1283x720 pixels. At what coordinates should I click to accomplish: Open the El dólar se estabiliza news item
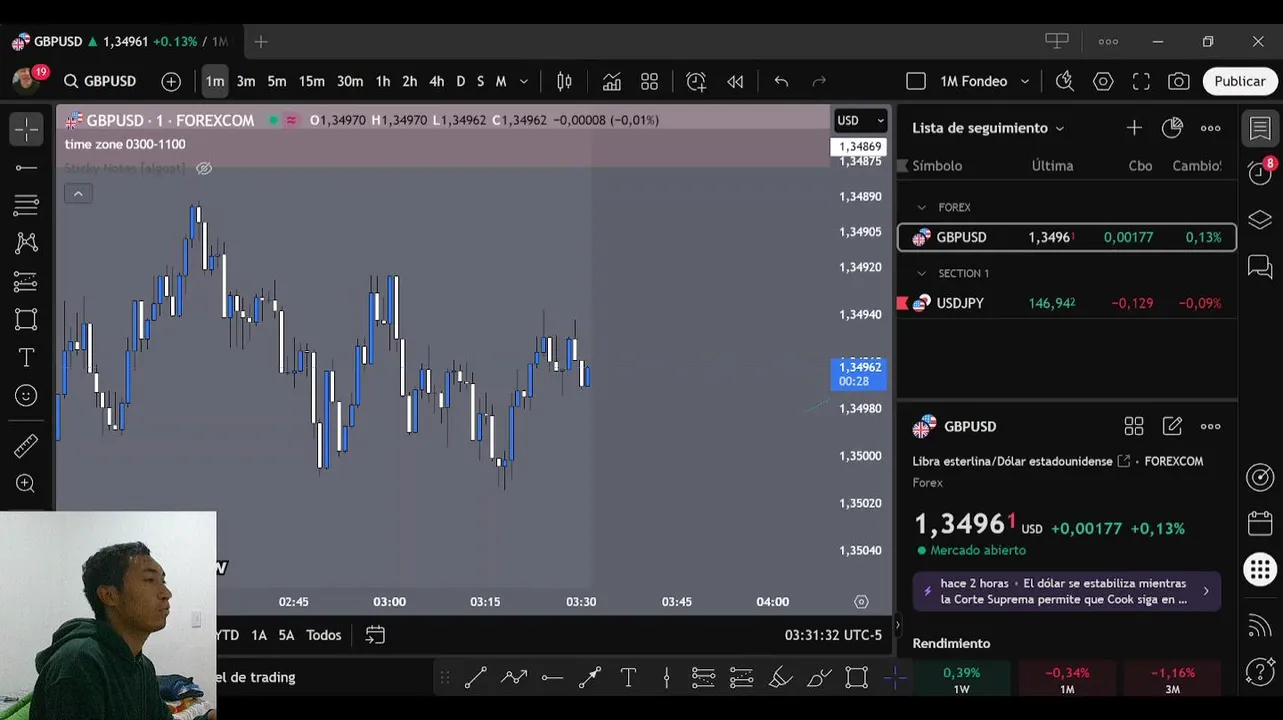pos(1067,591)
